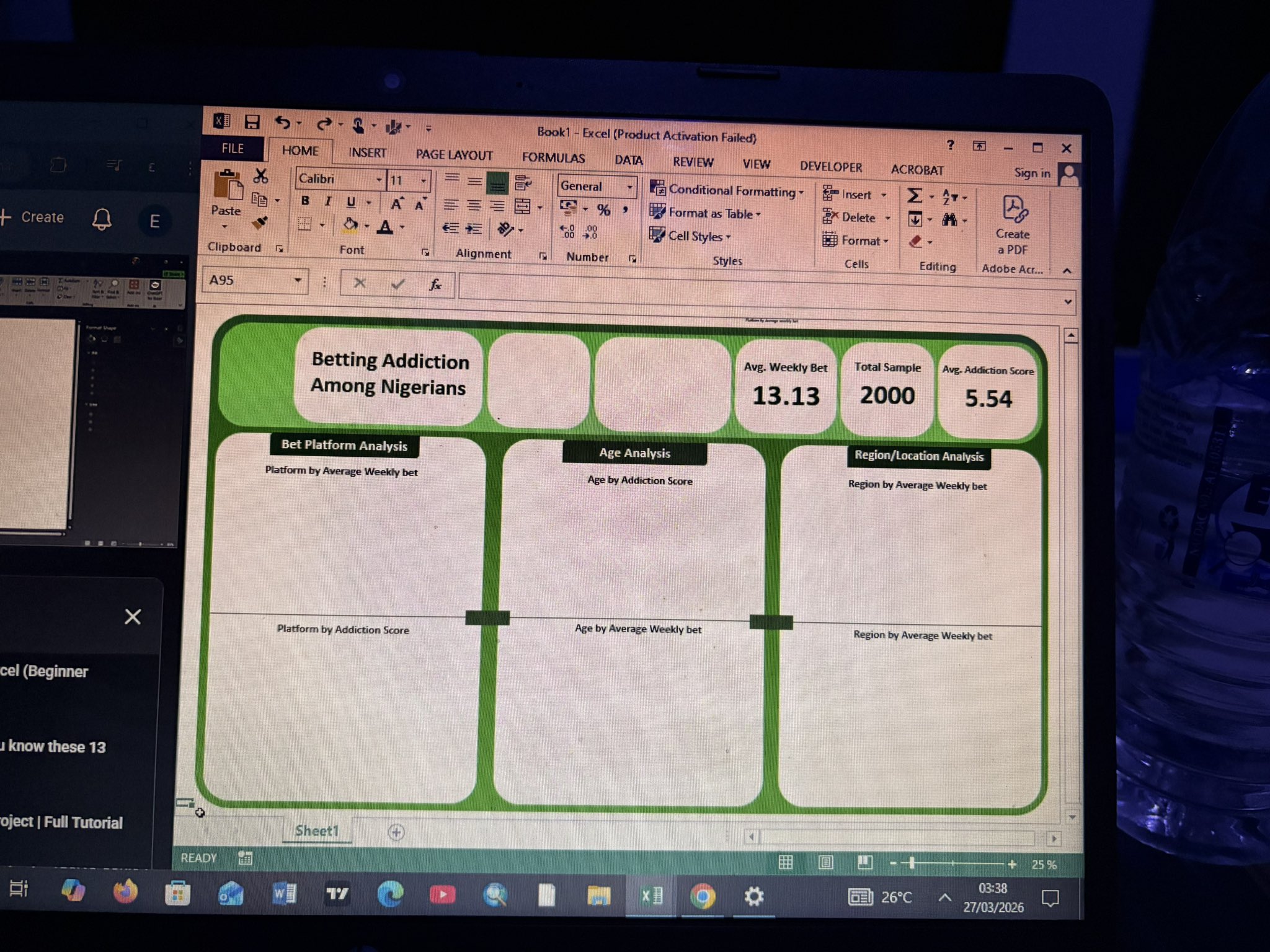Click the Save icon in quick access toolbar
Viewport: 1270px width, 952px height.
click(252, 122)
